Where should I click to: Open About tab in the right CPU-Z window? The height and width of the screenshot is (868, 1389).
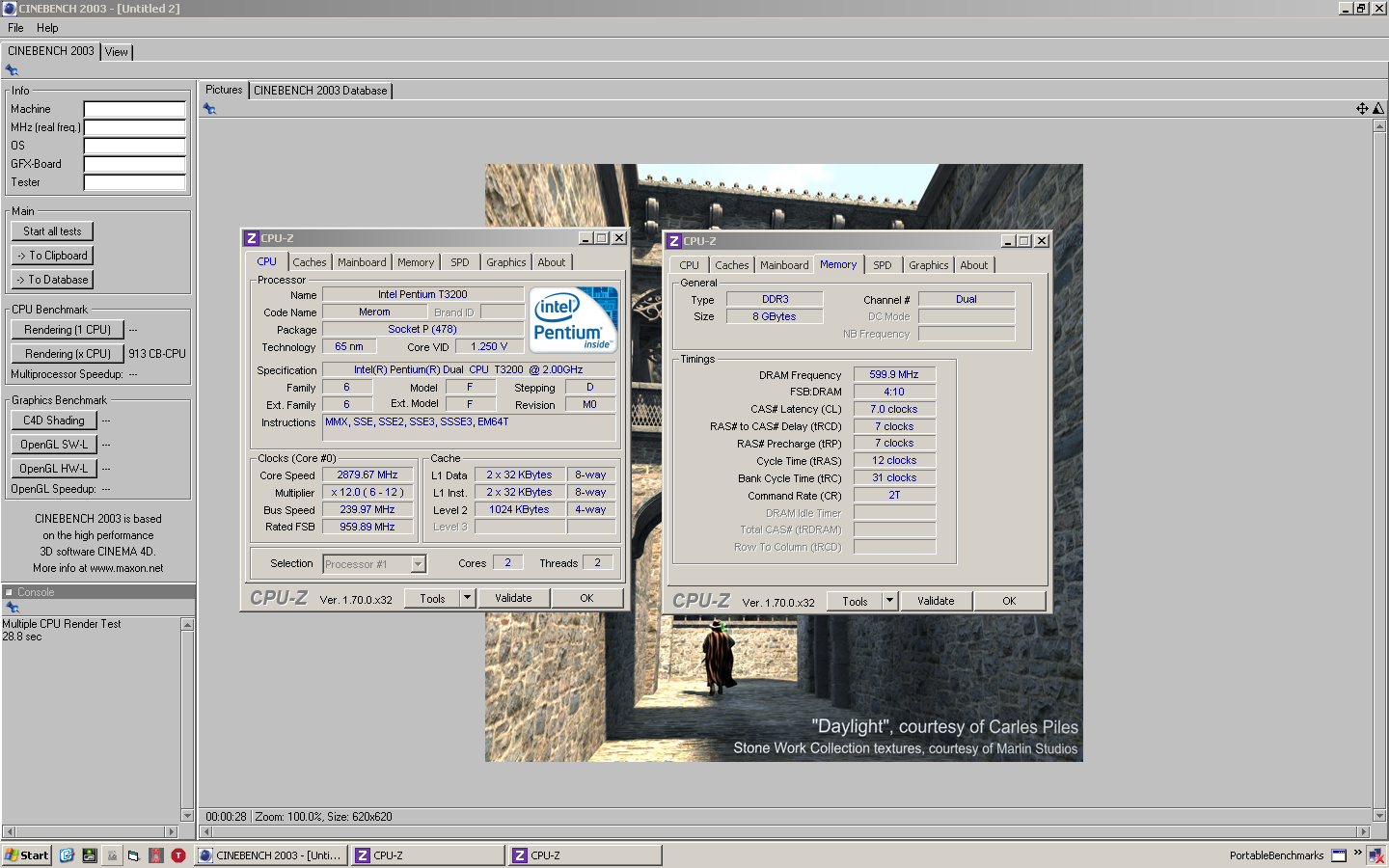coord(974,265)
